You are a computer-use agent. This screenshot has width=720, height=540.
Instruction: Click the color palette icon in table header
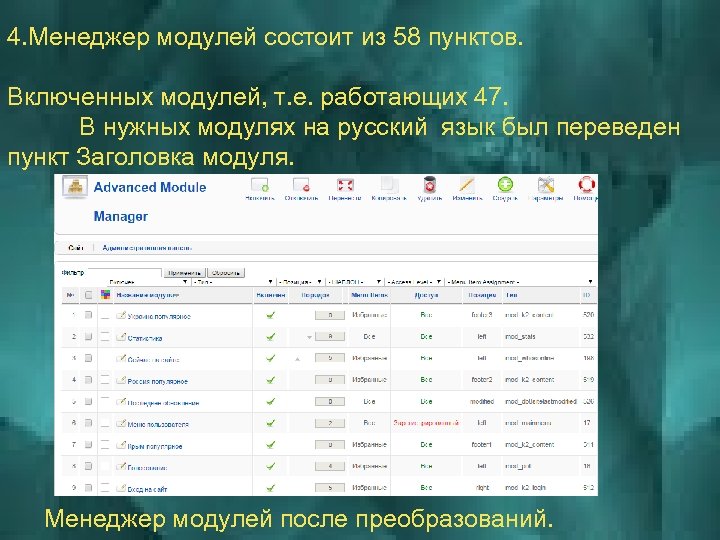[105, 295]
